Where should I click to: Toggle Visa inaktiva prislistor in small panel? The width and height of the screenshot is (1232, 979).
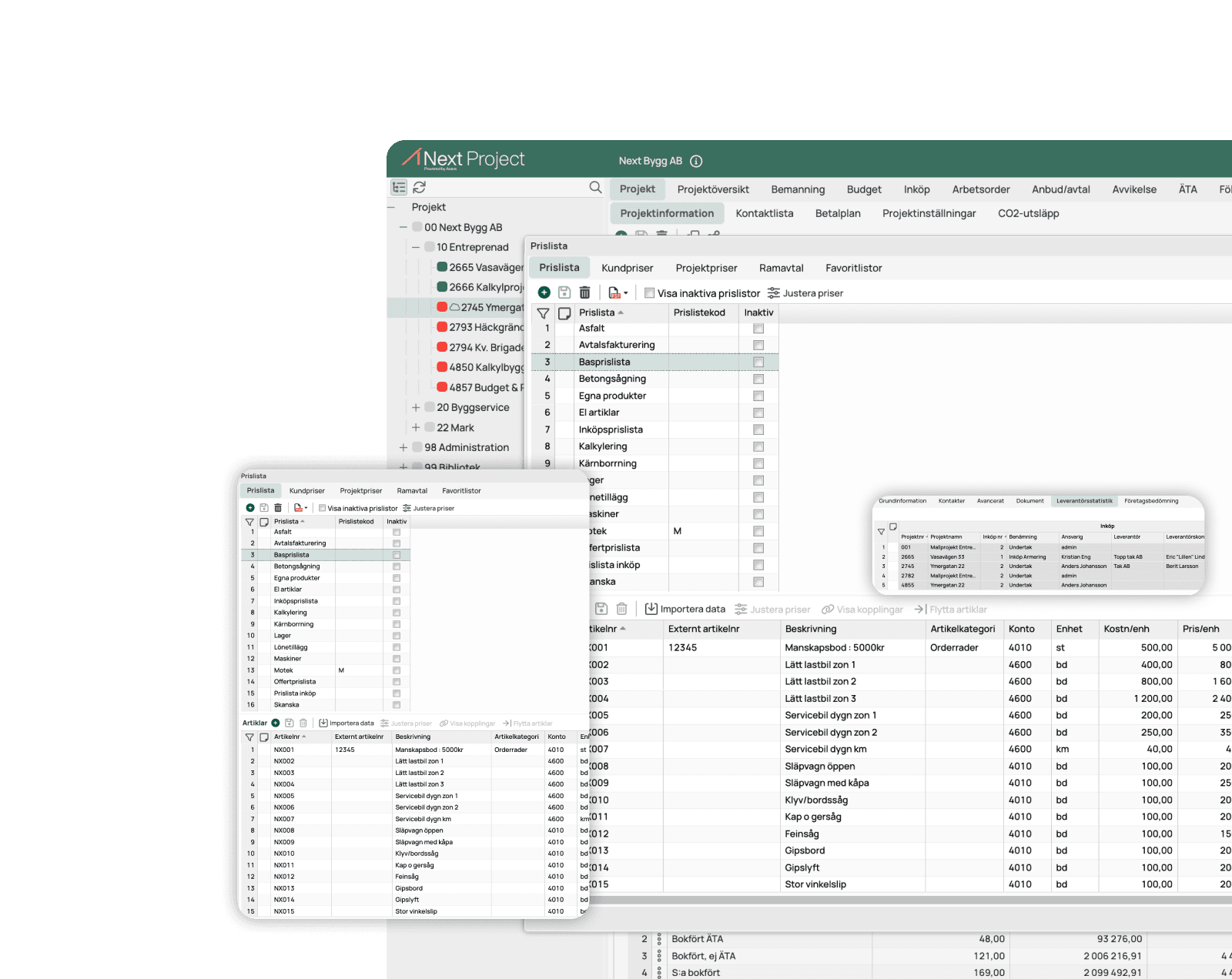(x=323, y=508)
